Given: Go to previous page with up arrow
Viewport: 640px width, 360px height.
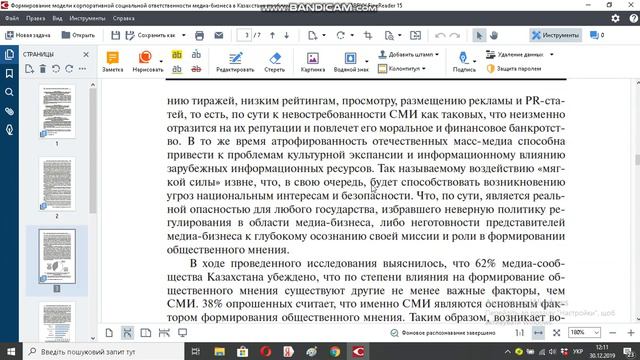Looking at the screenshot, I should coord(272,36).
